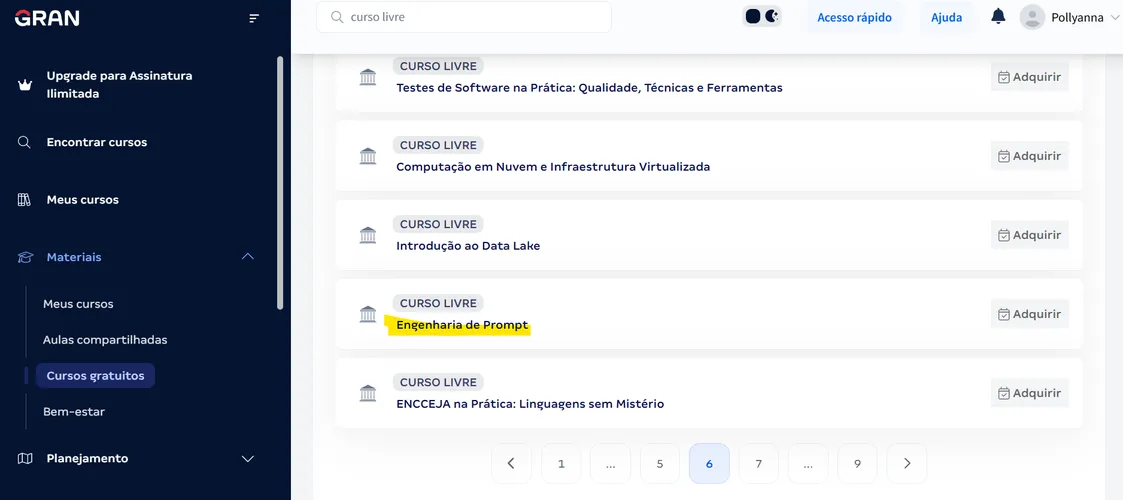Screen dimensions: 1123x500
Task: Click the map icon beside Planejamento
Action: coord(24,458)
